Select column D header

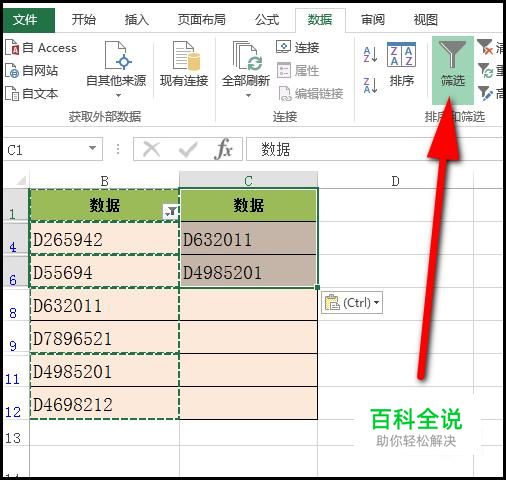point(395,180)
